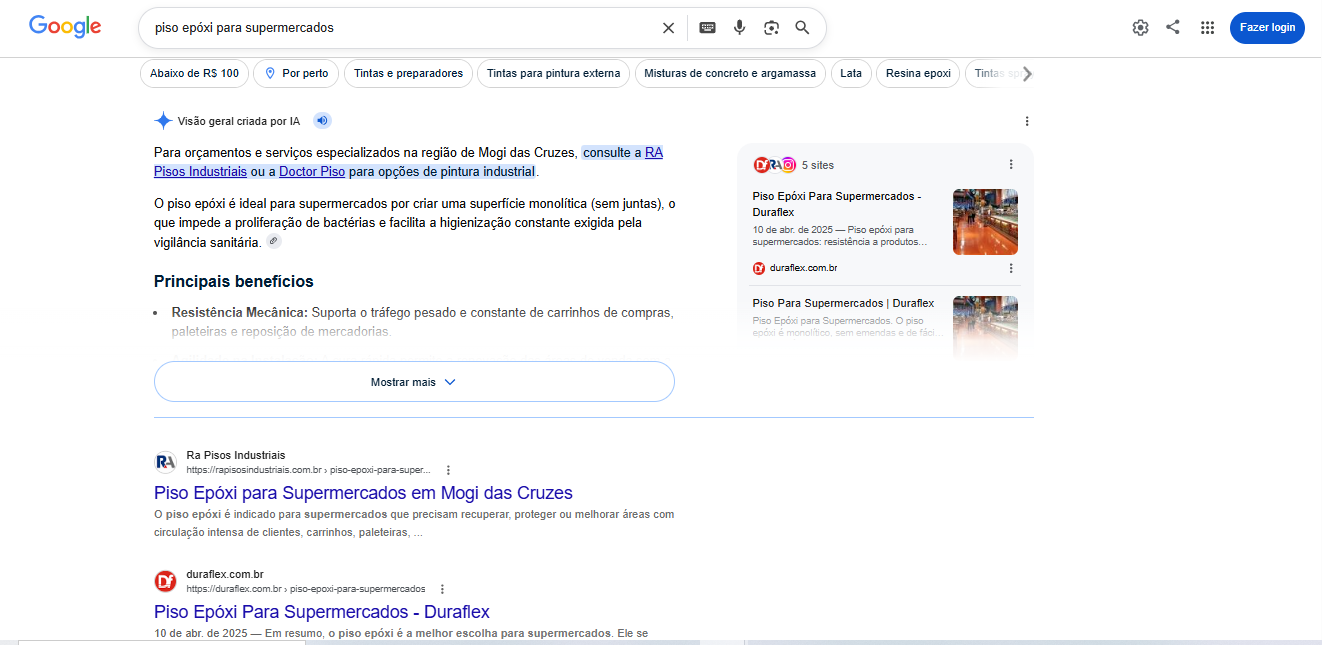
Task: Search by image with the camera icon
Action: click(x=771, y=28)
